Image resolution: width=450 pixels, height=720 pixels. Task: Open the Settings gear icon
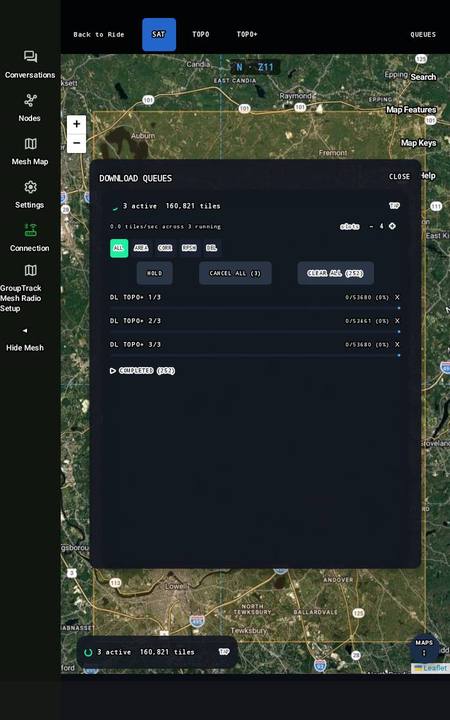click(x=30, y=187)
